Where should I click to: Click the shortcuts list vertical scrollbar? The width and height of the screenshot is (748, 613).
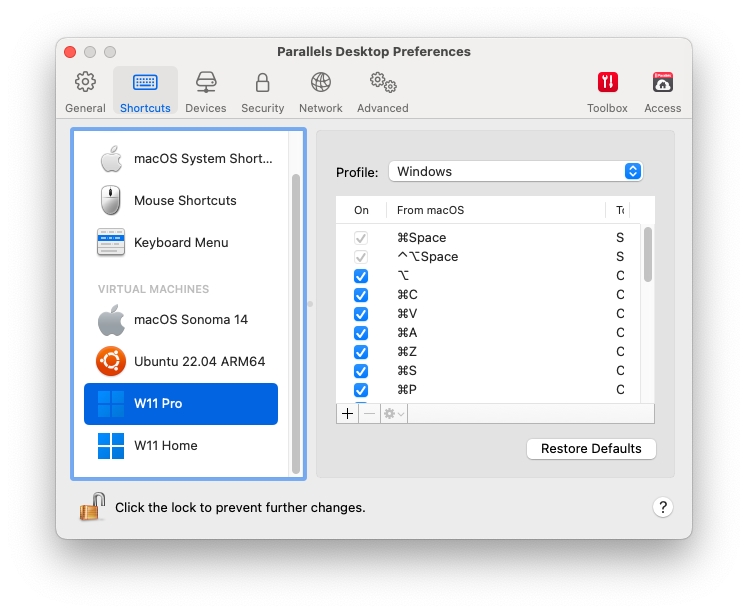pos(648,254)
